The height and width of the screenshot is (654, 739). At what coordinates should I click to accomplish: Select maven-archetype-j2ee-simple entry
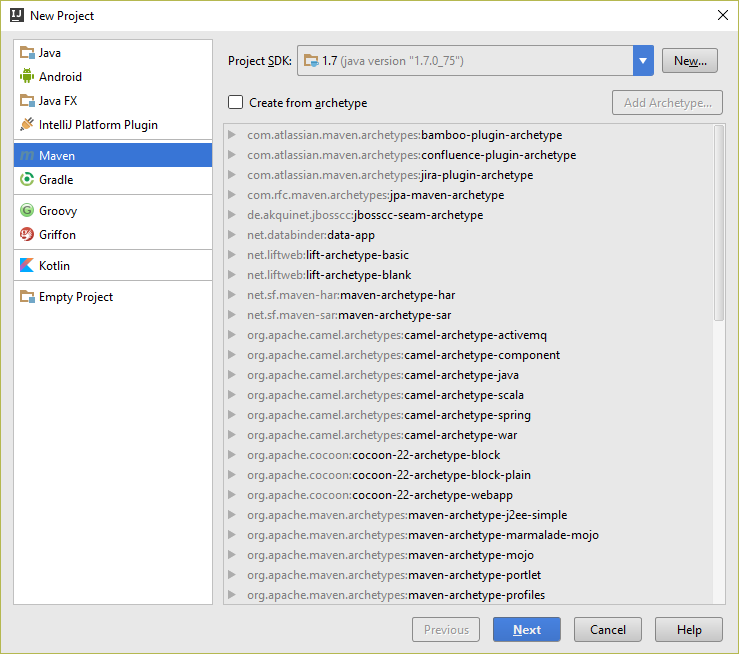[407, 515]
